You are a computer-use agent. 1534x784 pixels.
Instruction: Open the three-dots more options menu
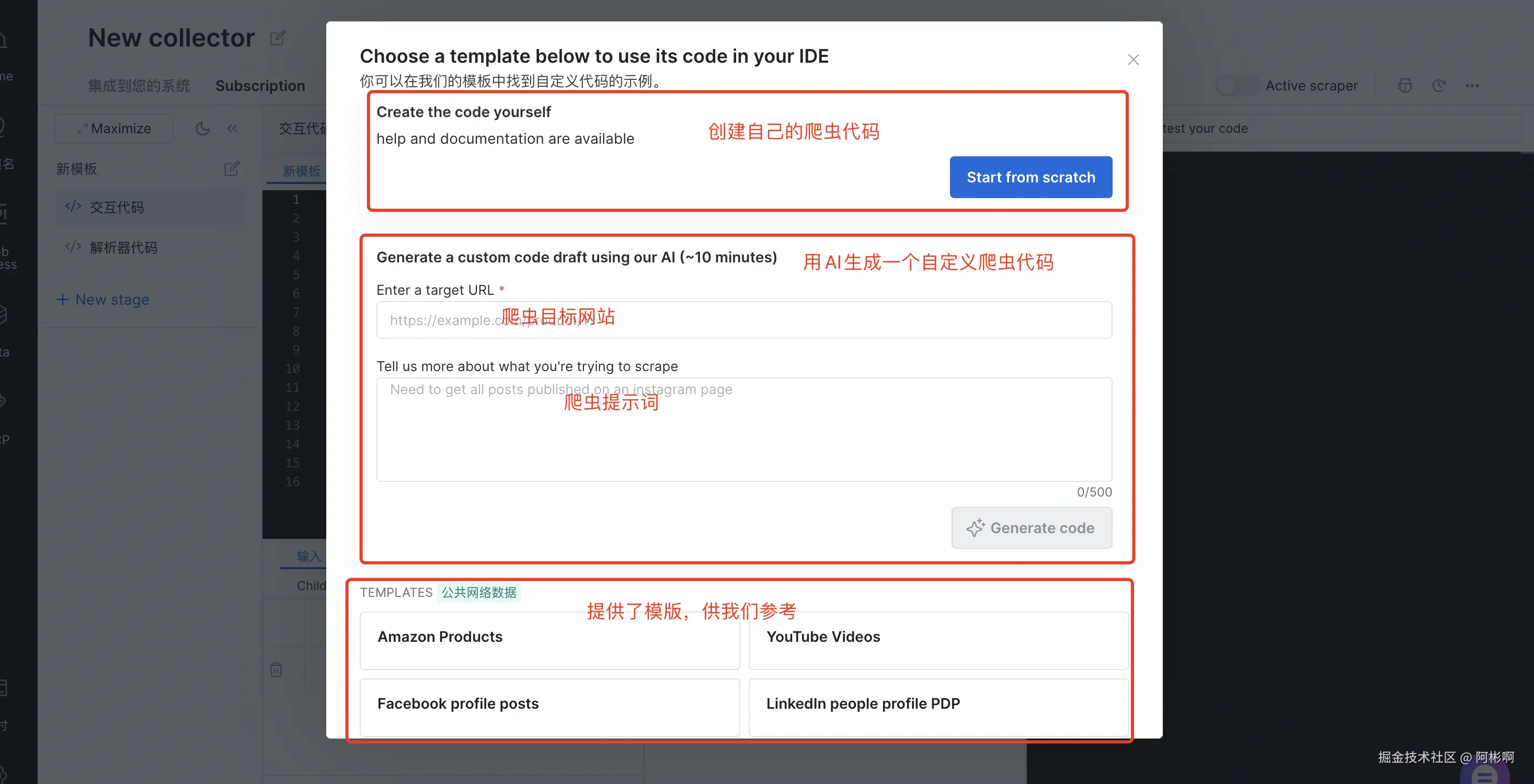(x=1471, y=86)
